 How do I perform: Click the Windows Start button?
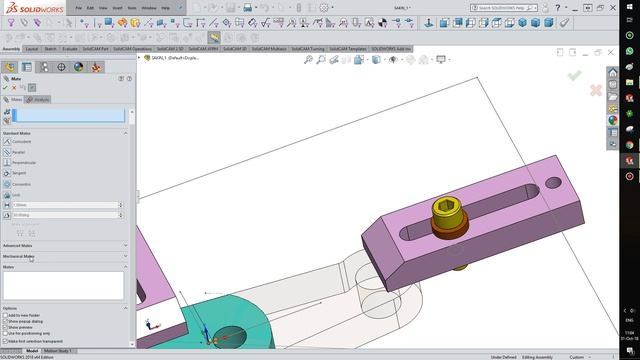coord(629,7)
